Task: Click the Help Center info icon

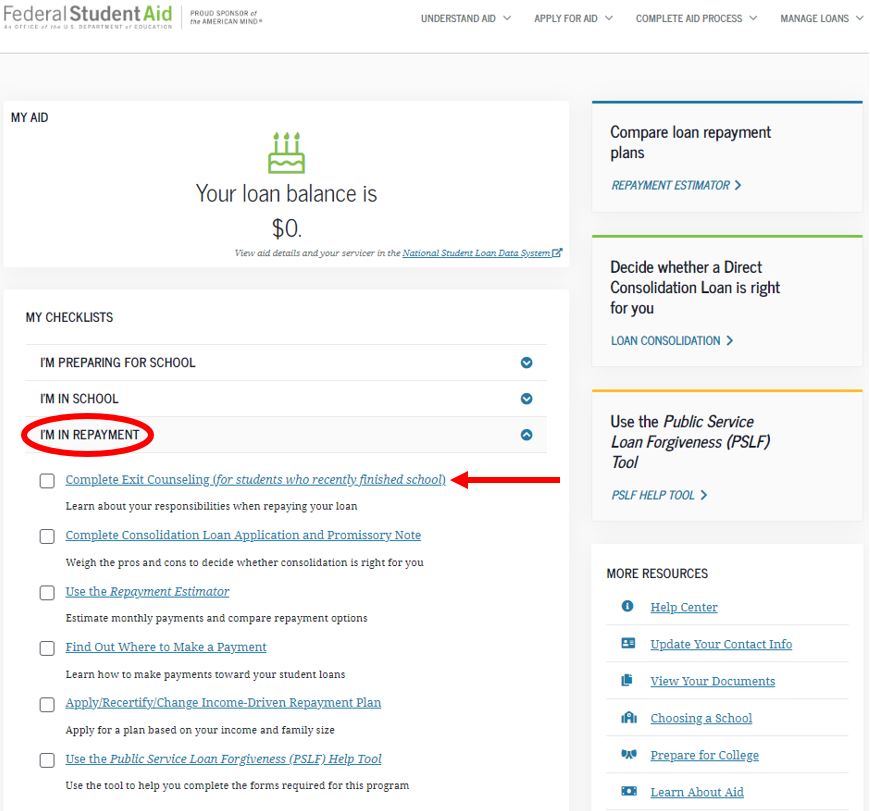Action: [628, 607]
